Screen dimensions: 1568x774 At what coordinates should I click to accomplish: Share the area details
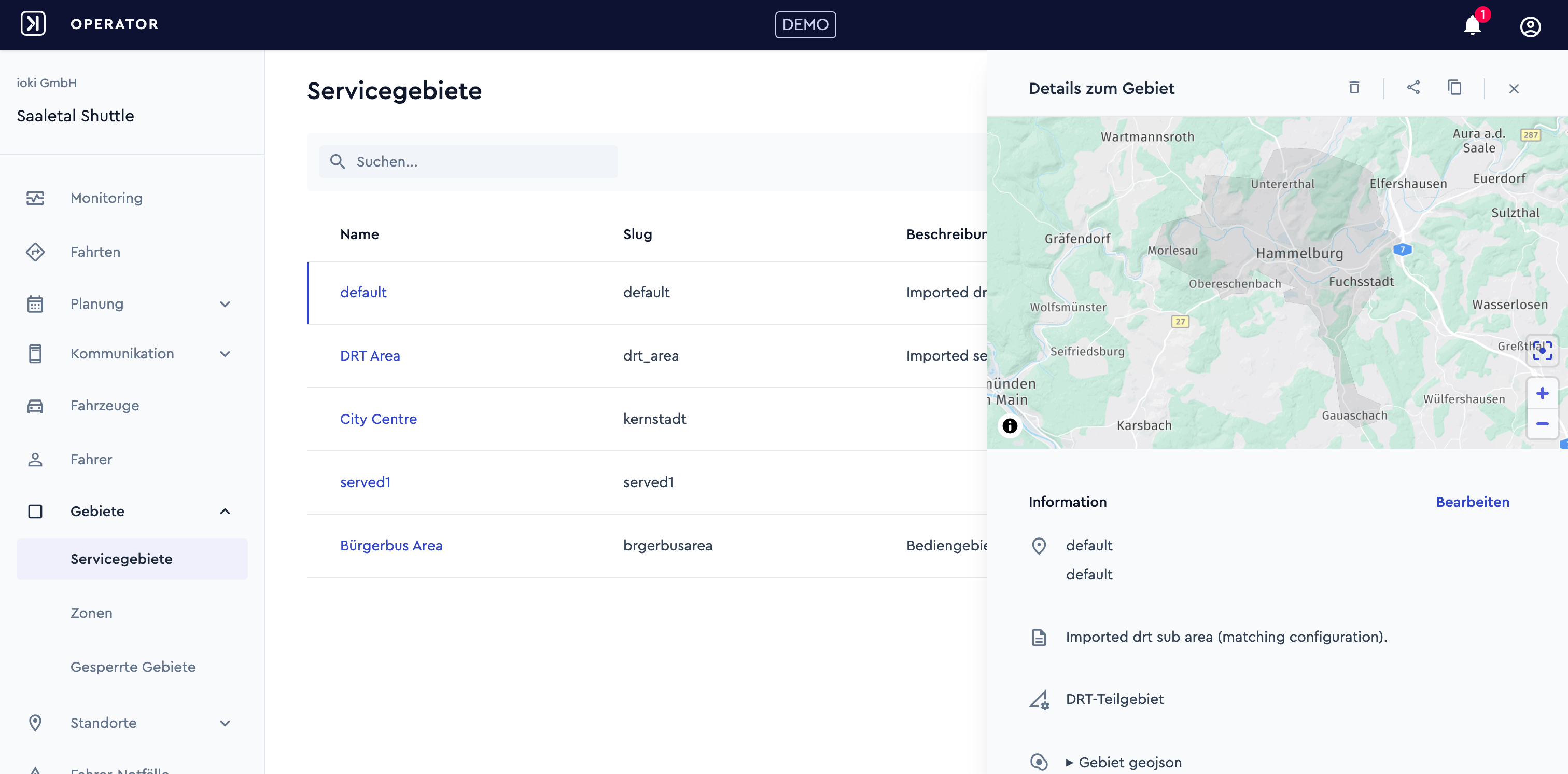(x=1413, y=88)
